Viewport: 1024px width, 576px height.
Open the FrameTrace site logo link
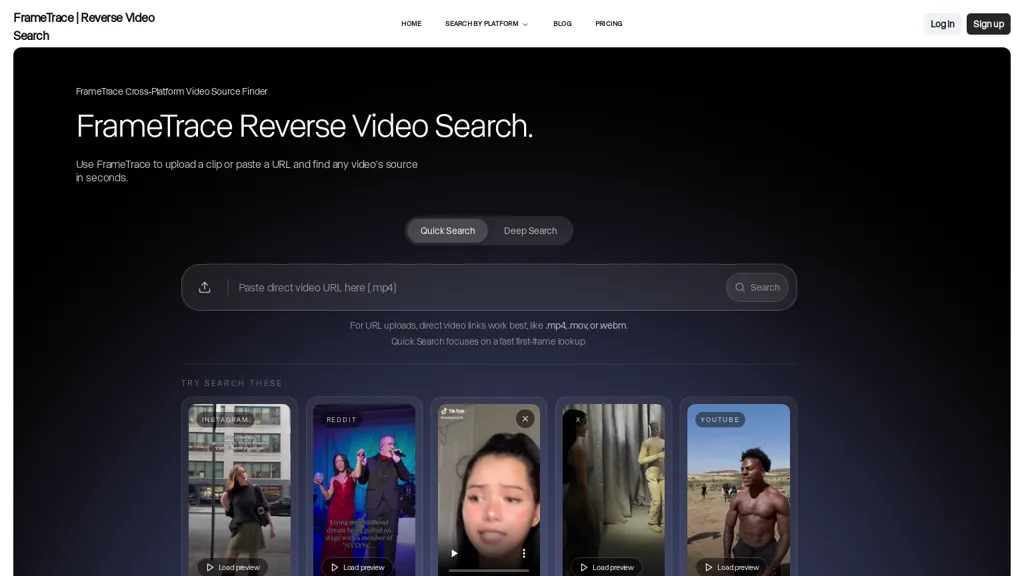tap(84, 27)
